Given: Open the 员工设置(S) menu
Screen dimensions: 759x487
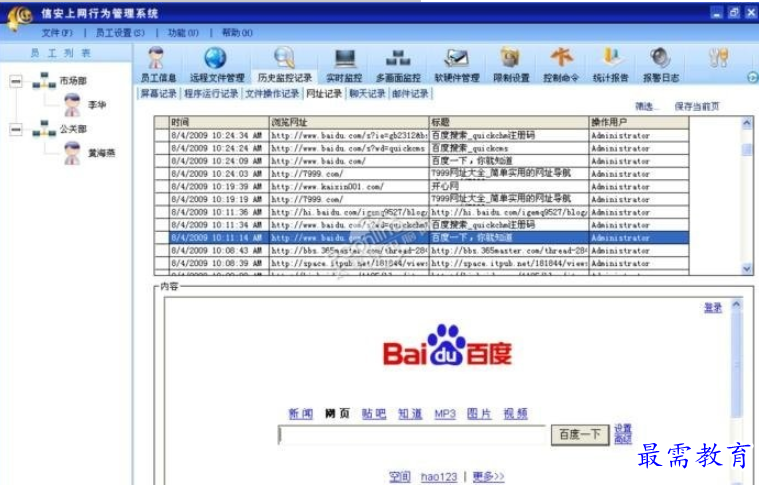Looking at the screenshot, I should (120, 33).
